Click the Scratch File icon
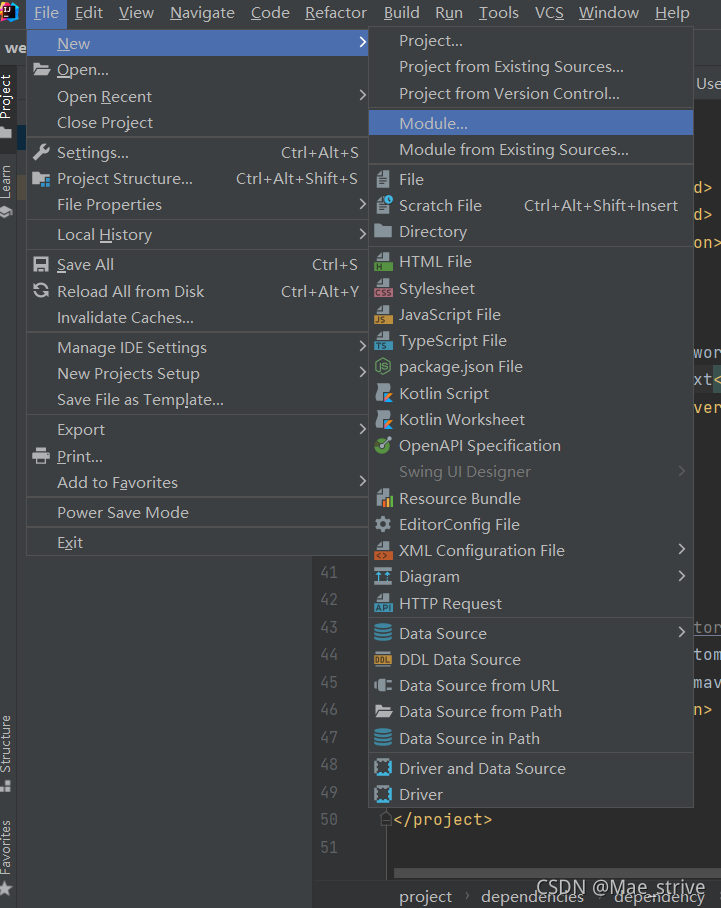The image size is (721, 908). 383,205
